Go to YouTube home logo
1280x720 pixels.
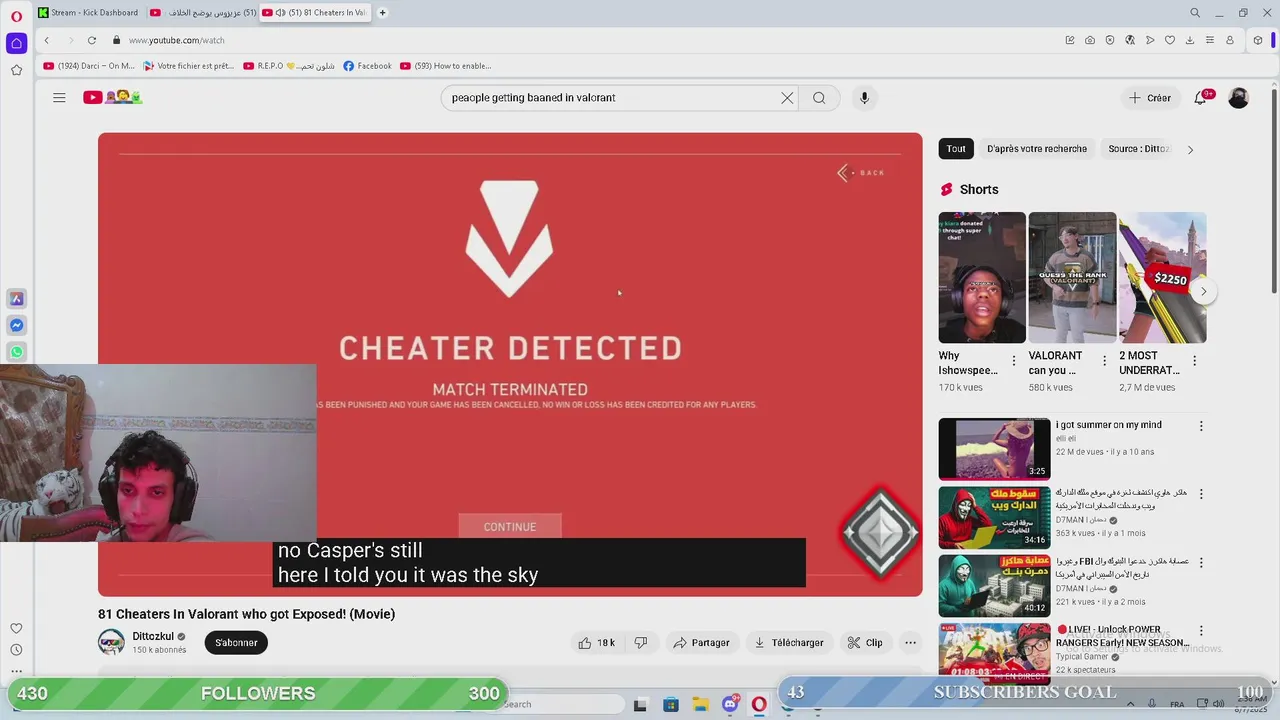click(112, 97)
